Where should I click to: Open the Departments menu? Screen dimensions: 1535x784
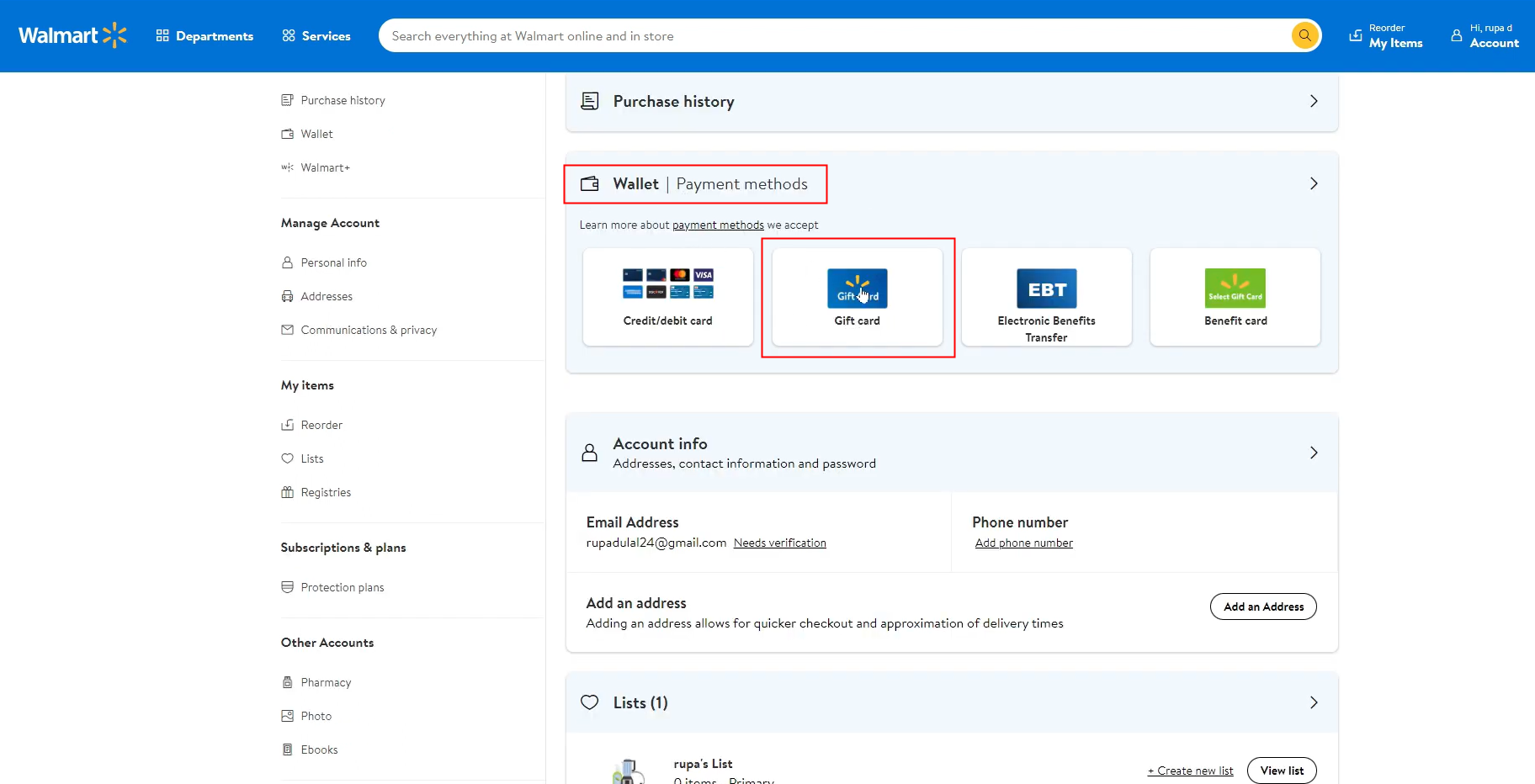pos(204,36)
